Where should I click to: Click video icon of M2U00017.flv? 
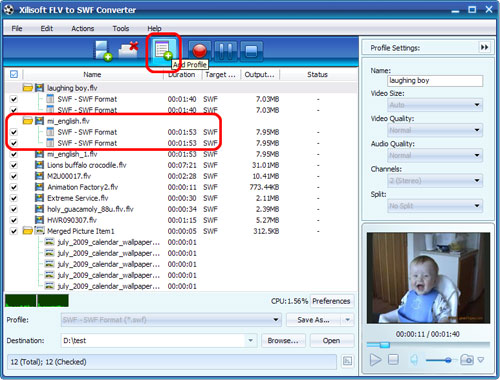pos(39,176)
